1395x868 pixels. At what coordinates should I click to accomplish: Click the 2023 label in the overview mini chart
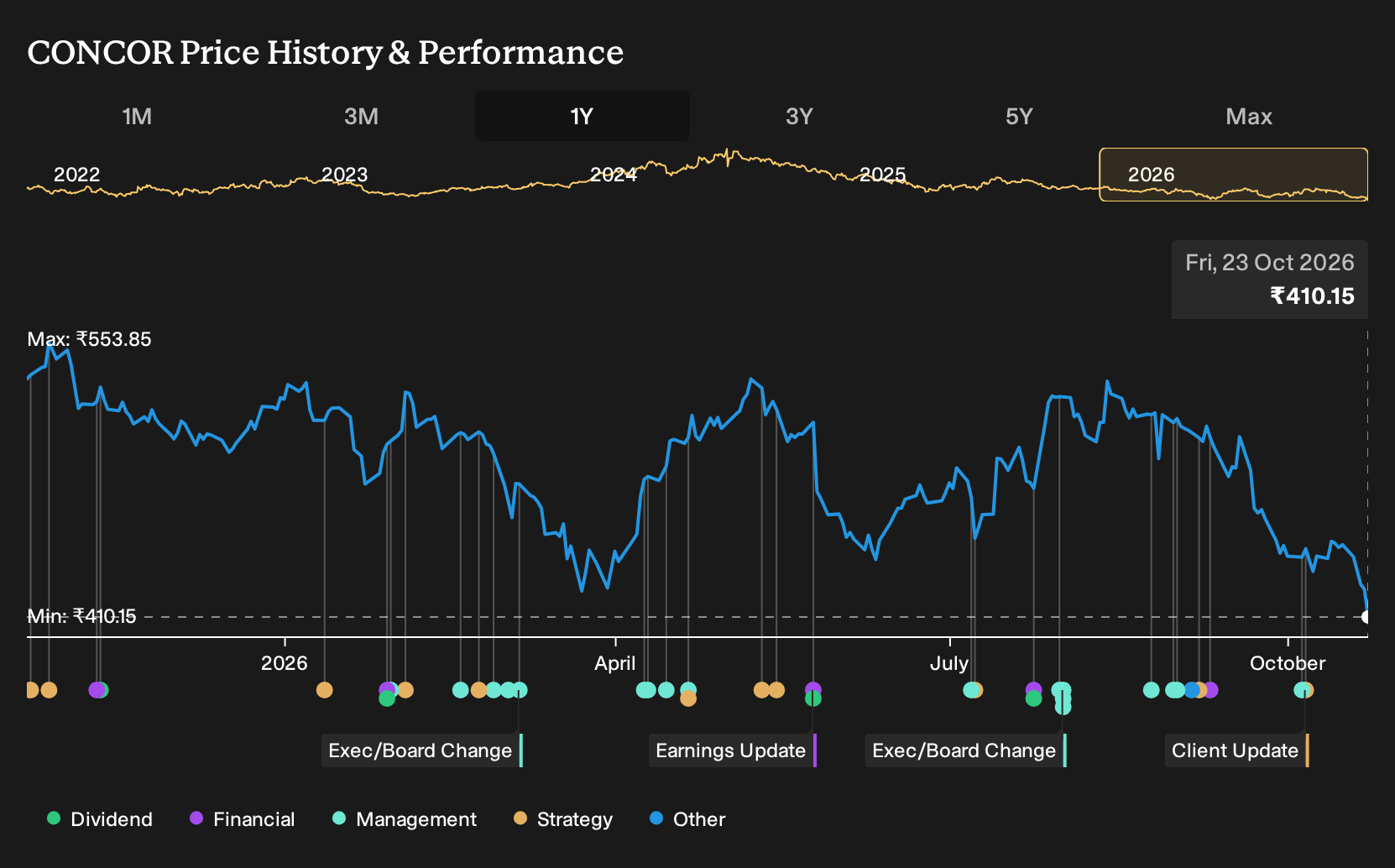pyautogui.click(x=345, y=175)
